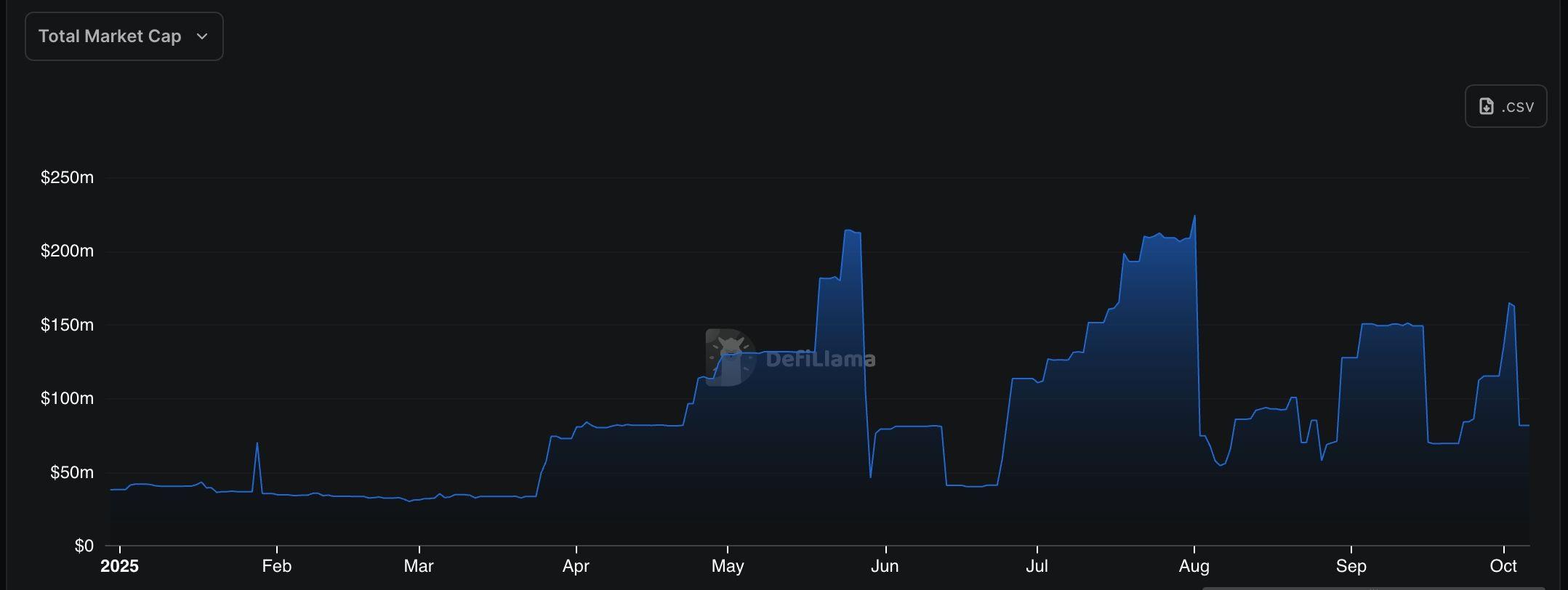The image size is (1568, 590).
Task: Click the Oct x-axis month label
Action: [1503, 566]
